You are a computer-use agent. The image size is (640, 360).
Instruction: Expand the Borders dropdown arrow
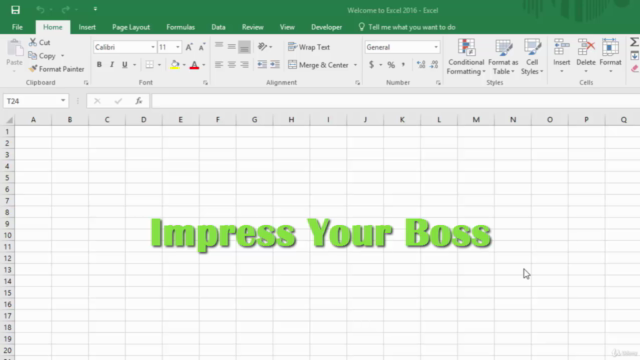(x=159, y=64)
